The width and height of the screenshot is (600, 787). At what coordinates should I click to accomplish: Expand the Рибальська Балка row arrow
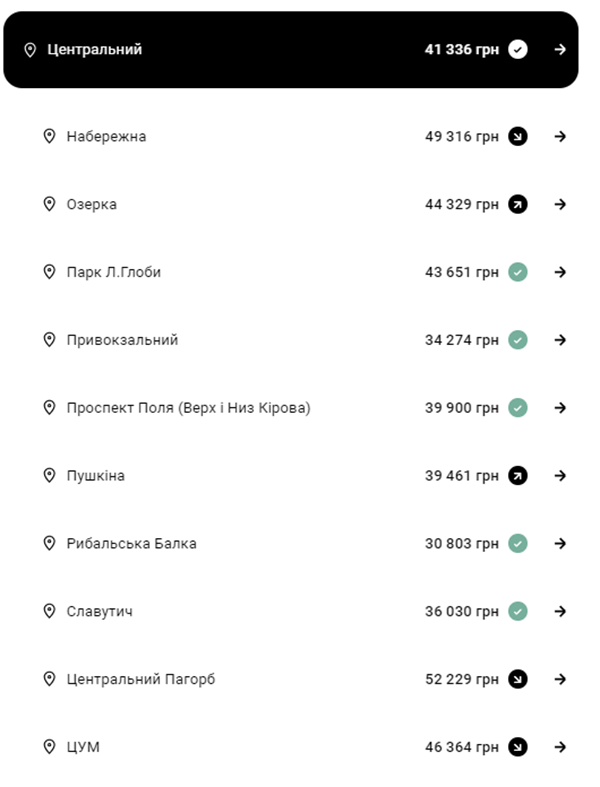point(560,544)
